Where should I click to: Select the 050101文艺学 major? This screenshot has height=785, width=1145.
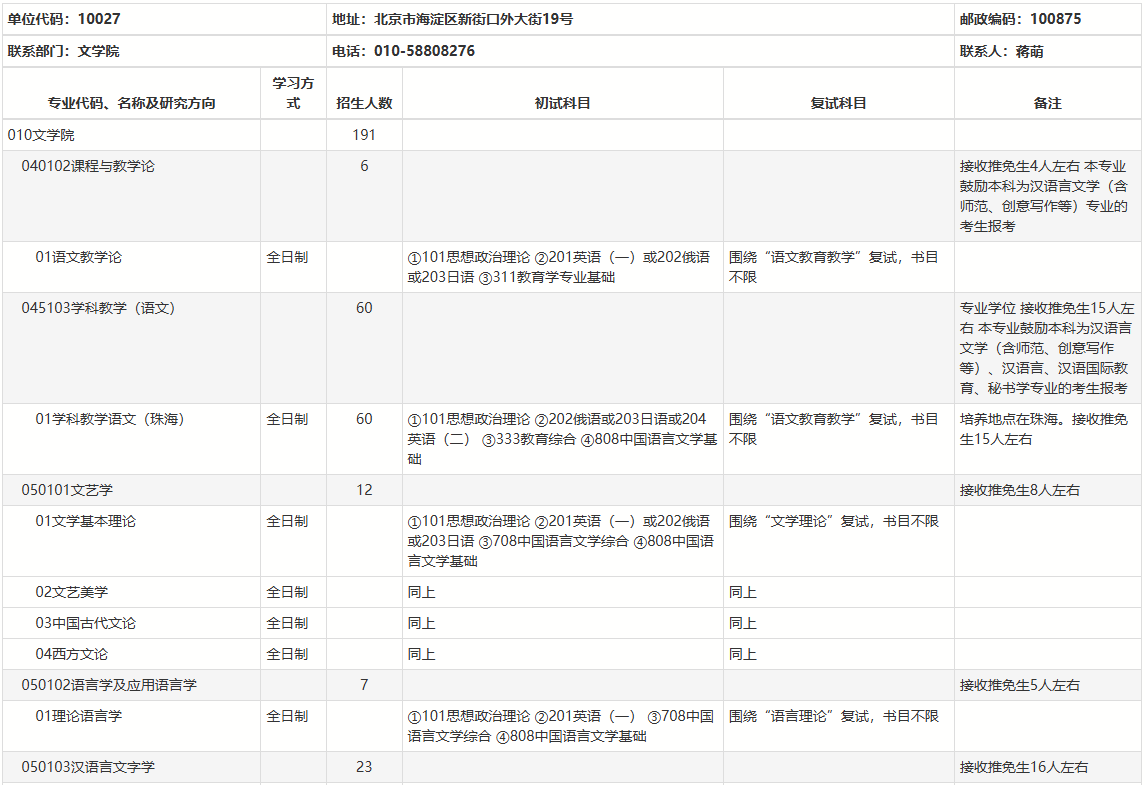[67, 490]
